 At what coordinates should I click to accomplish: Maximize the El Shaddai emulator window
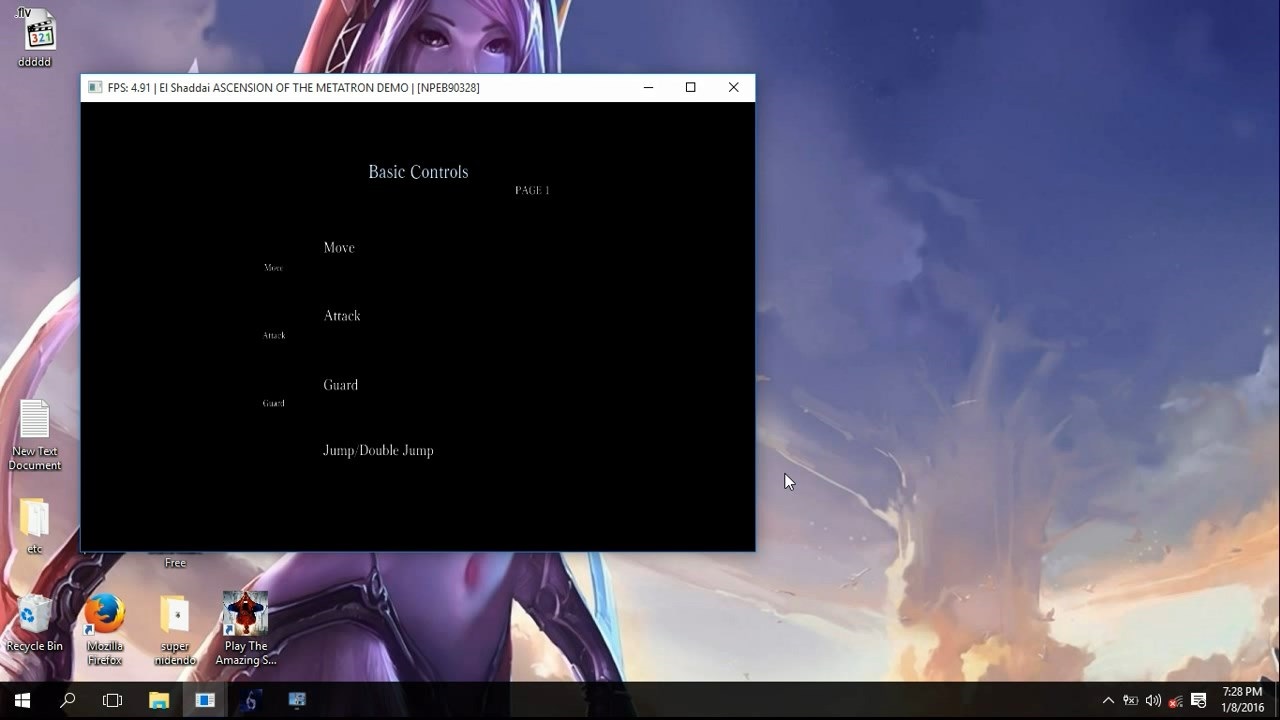[690, 88]
